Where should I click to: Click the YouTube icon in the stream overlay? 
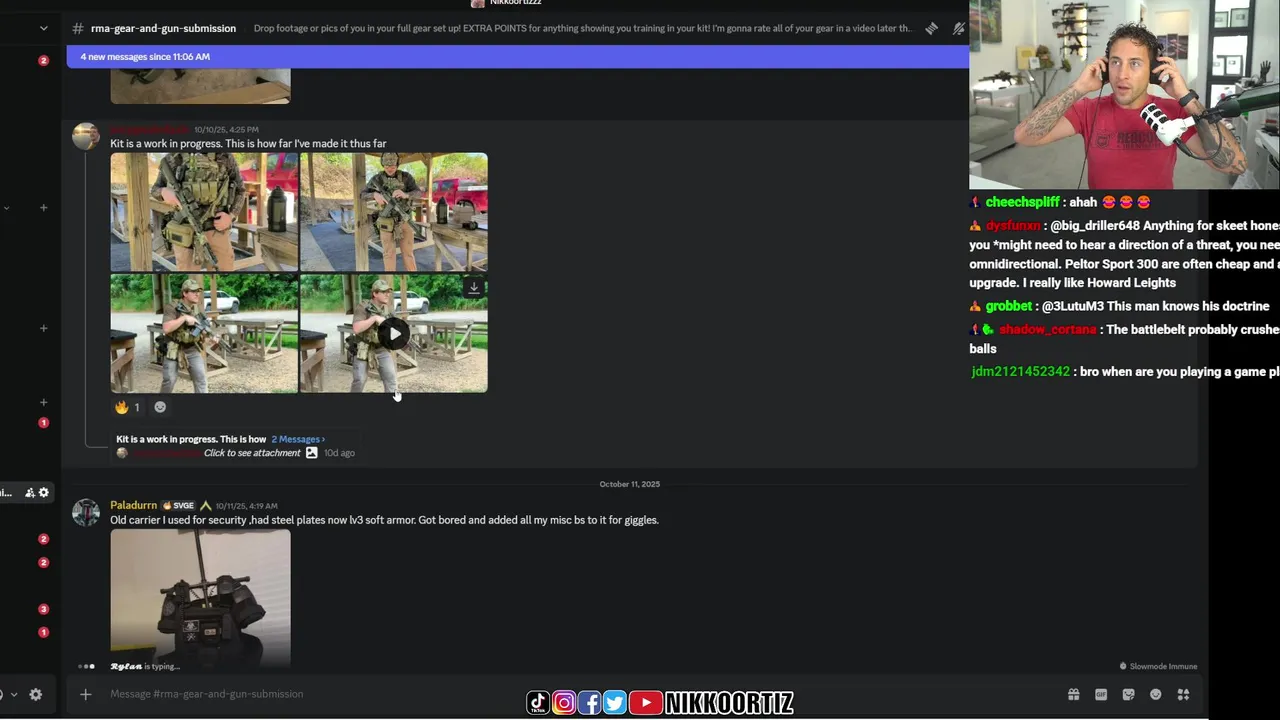coord(646,703)
